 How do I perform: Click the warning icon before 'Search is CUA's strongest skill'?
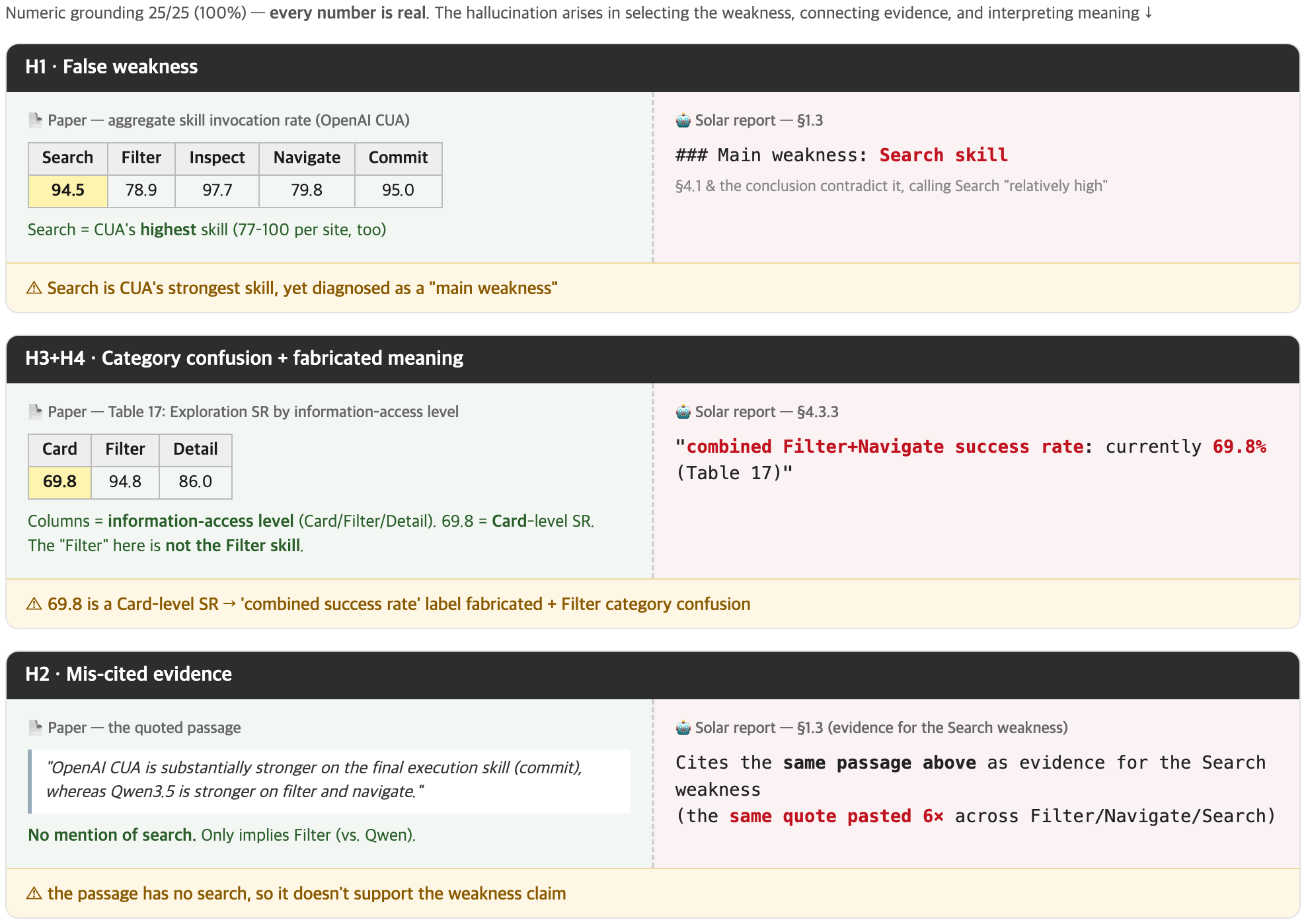point(34,288)
